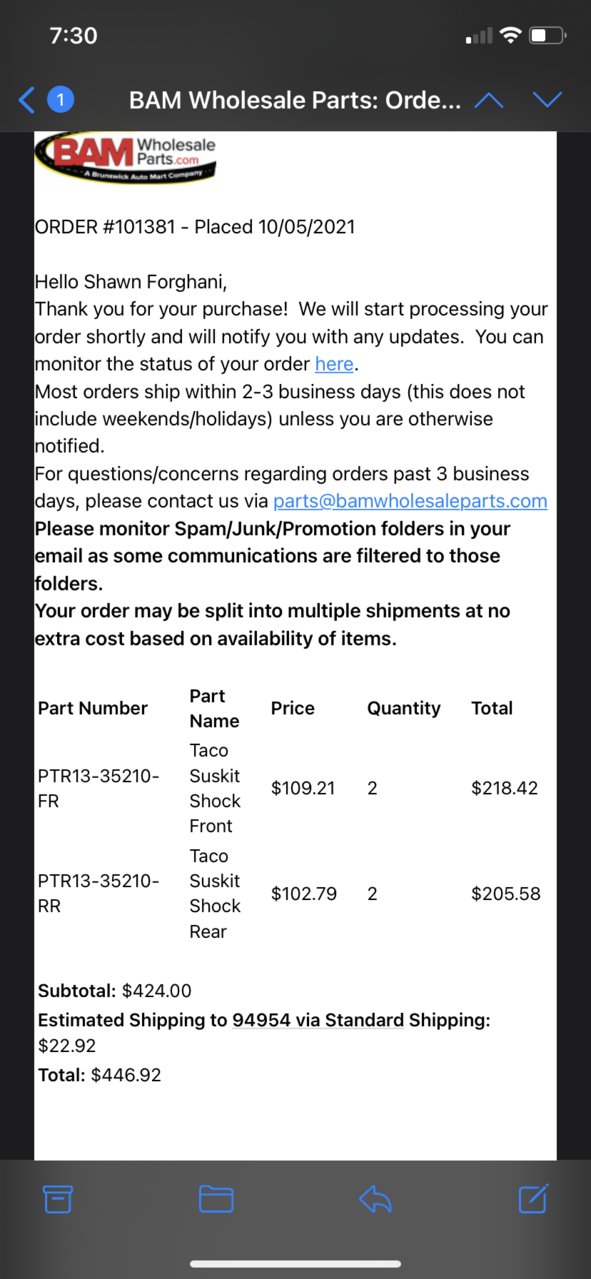Tap the ORDER #101381 heading line
The width and height of the screenshot is (591, 1279).
195,227
